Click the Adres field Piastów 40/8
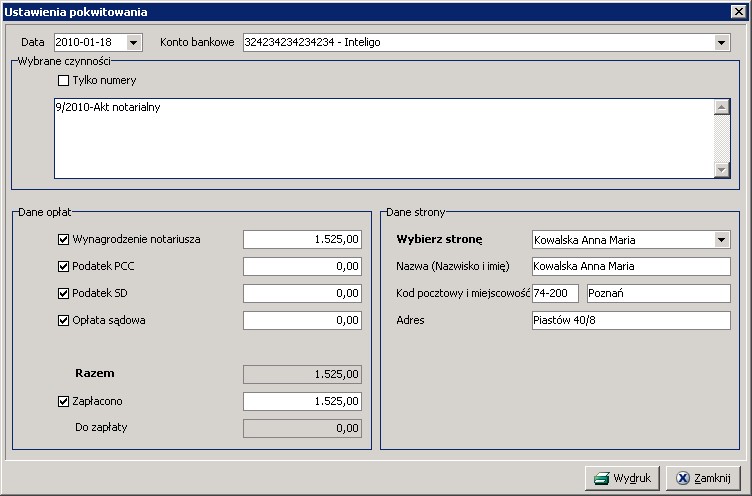Screen dimensions: 752x496 pos(630,320)
